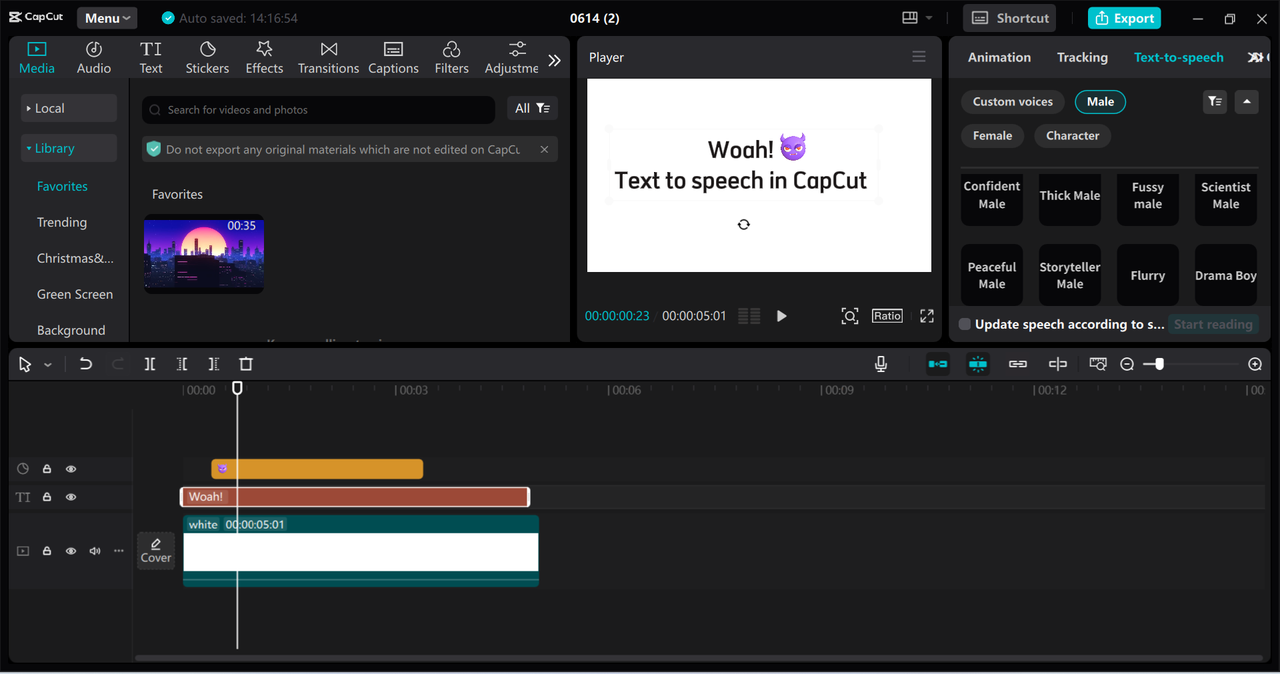Switch to the Tracking tab
Screen dimensions: 1280x674
(1082, 57)
